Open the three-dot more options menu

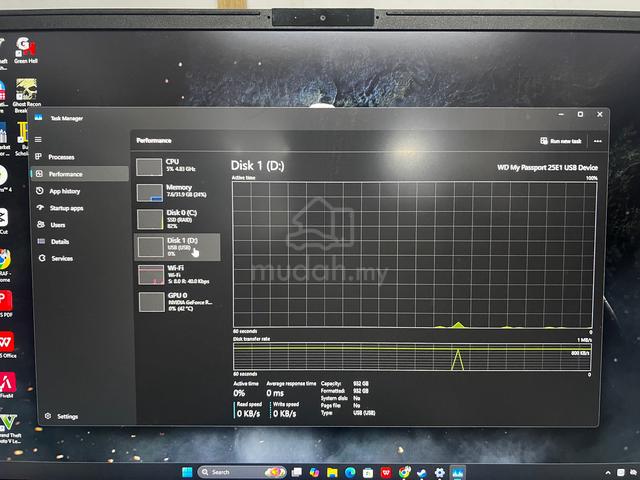coord(598,141)
